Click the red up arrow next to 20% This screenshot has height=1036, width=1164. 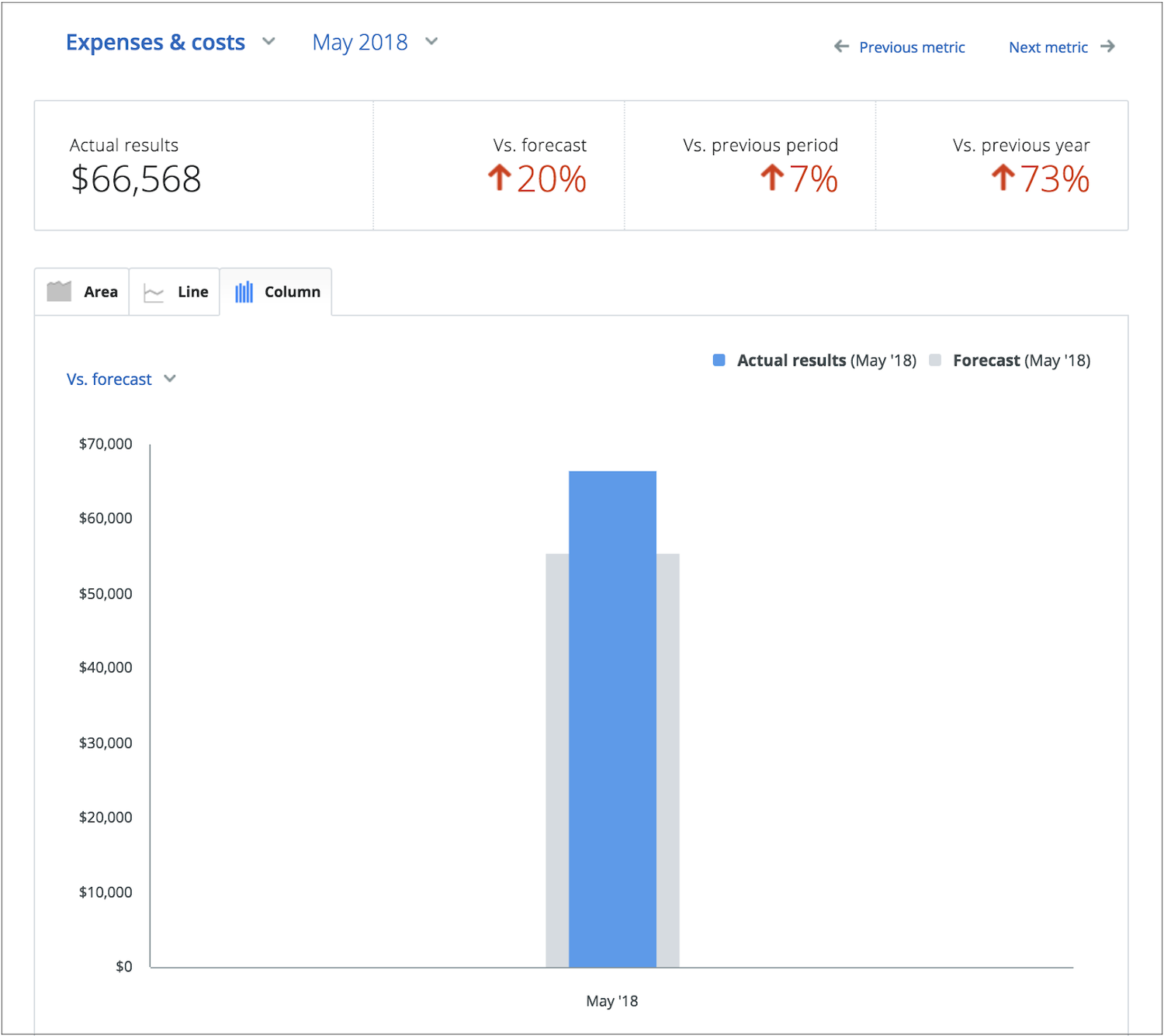pos(501,178)
